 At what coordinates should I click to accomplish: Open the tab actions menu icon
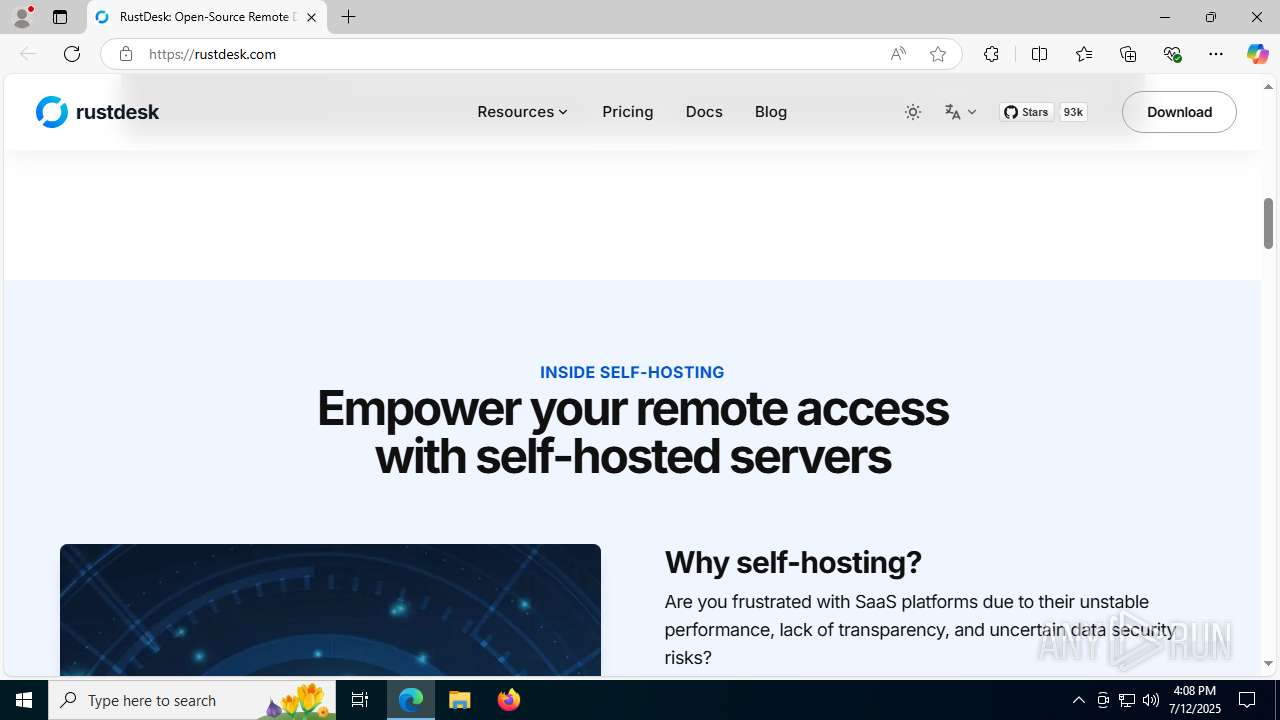click(x=60, y=17)
